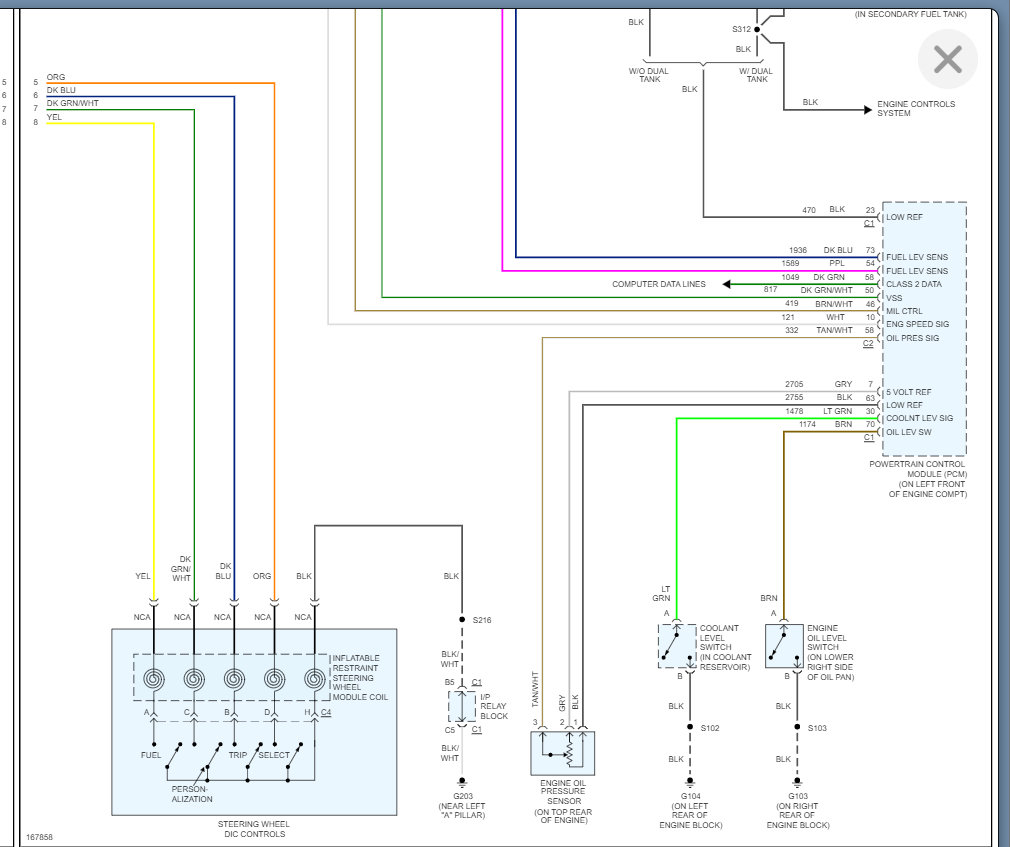Close the wiring diagram with the X button
This screenshot has height=847, width=1010.
tap(948, 59)
